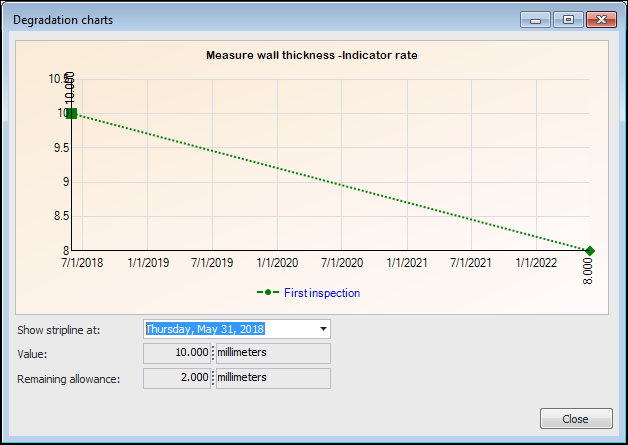Click the 7/1/2018 axis label
The image size is (628, 445).
[82, 263]
